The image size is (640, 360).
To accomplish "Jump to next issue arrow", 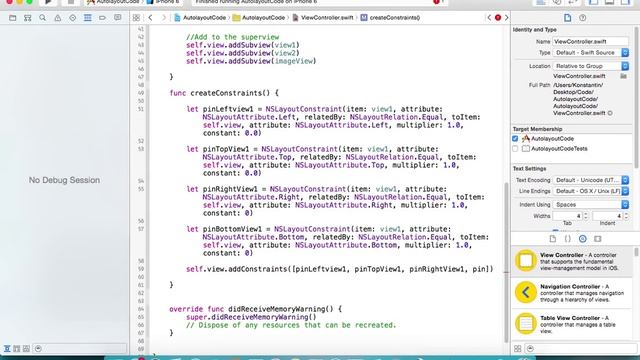I will pos(507,18).
